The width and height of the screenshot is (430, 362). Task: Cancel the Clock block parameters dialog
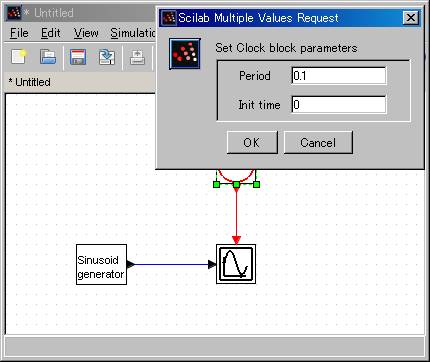coord(318,143)
